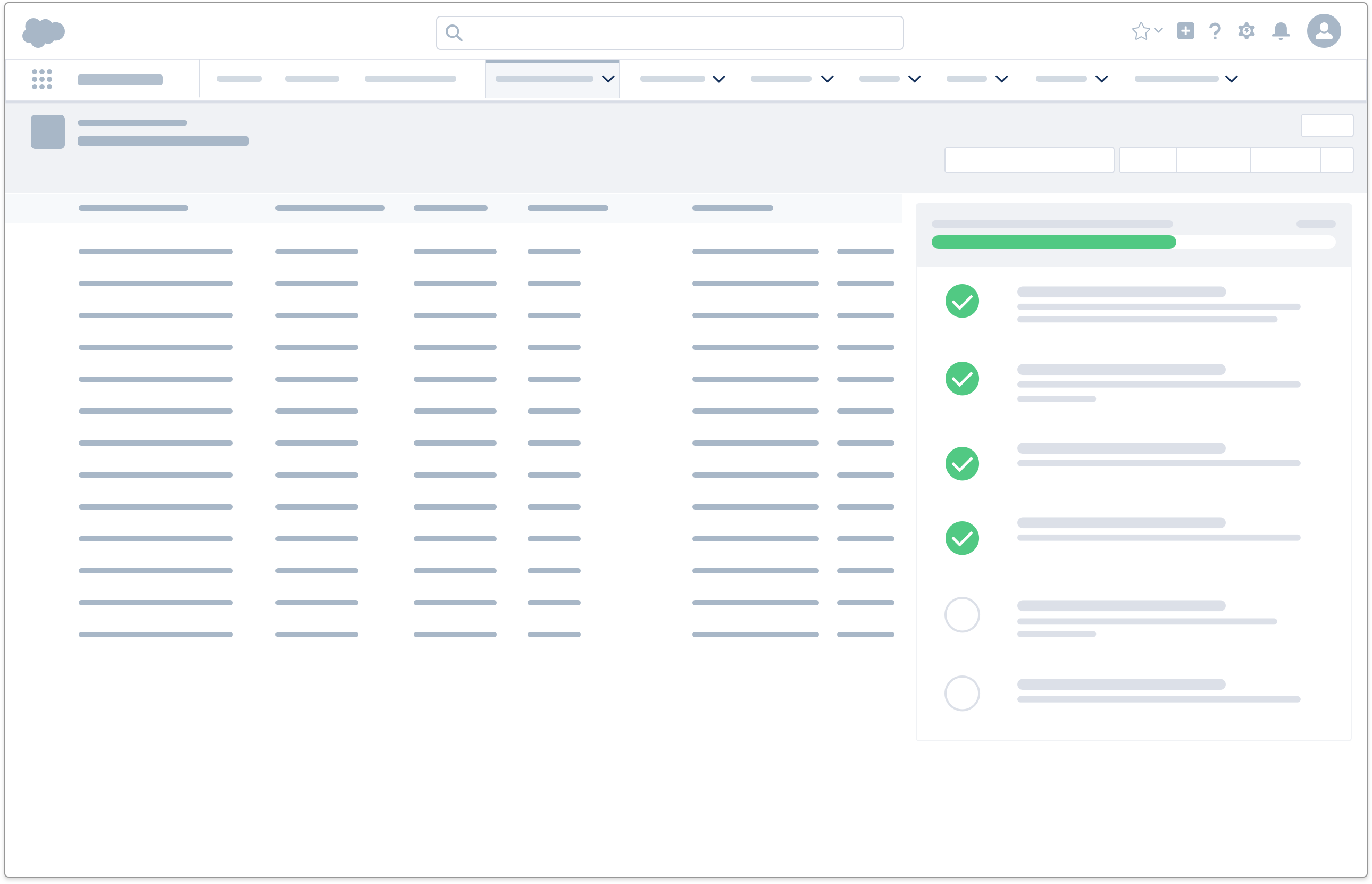Open global actions with the plus icon
Image resolution: width=1372 pixels, height=884 pixels.
(1186, 31)
